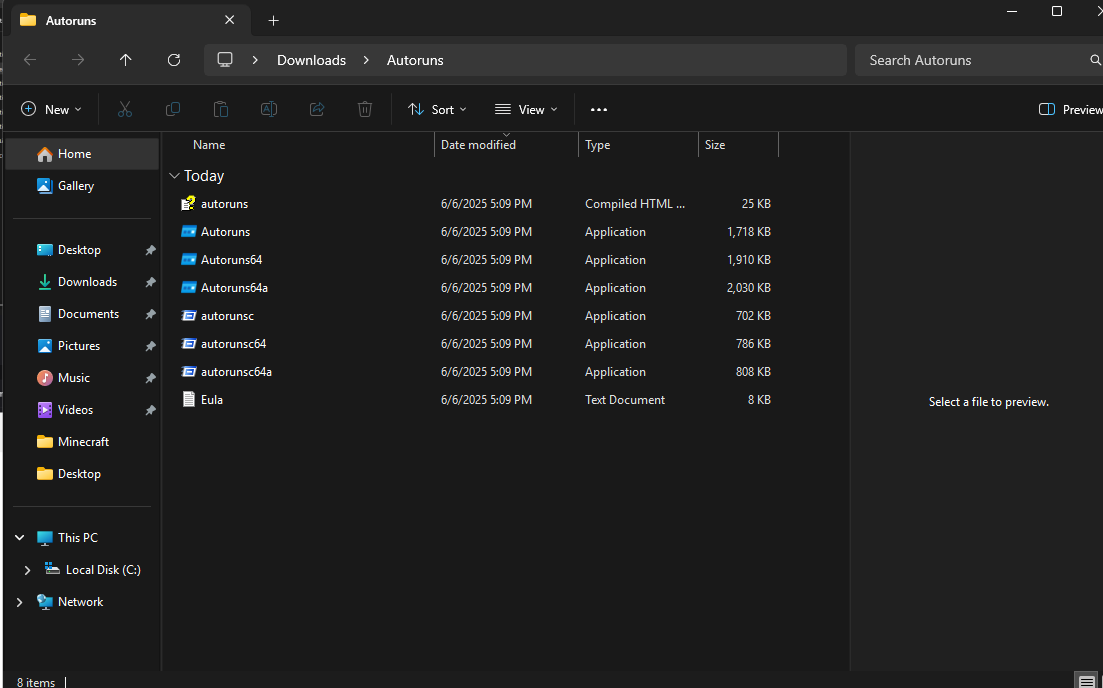The image size is (1103, 688).
Task: Unpin Downloads using its pin icon
Action: pyautogui.click(x=150, y=282)
